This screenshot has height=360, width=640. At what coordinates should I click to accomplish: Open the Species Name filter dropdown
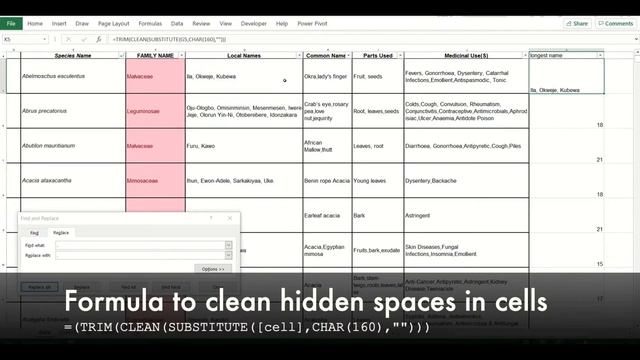(x=121, y=55)
